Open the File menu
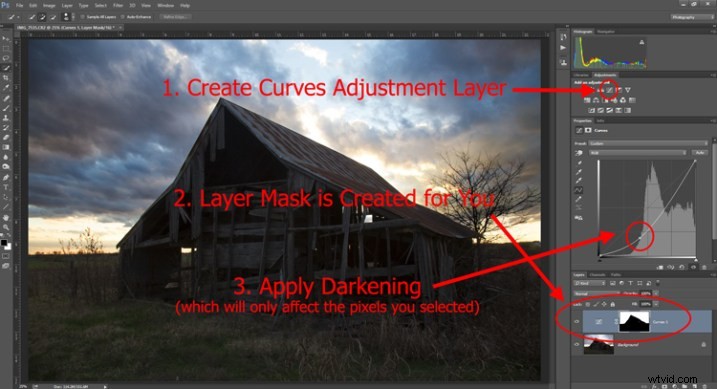 point(19,5)
